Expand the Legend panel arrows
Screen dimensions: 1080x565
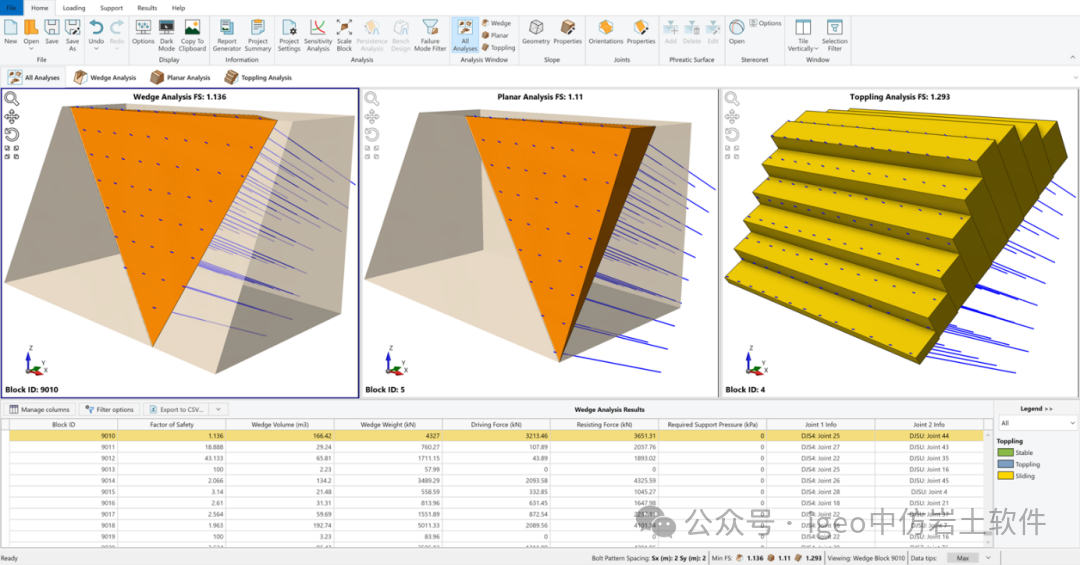pyautogui.click(x=1048, y=409)
